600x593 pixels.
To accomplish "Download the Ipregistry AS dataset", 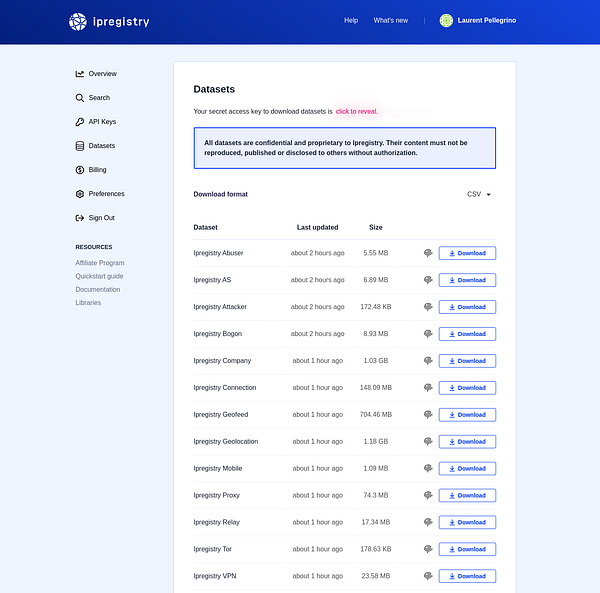I will [467, 280].
